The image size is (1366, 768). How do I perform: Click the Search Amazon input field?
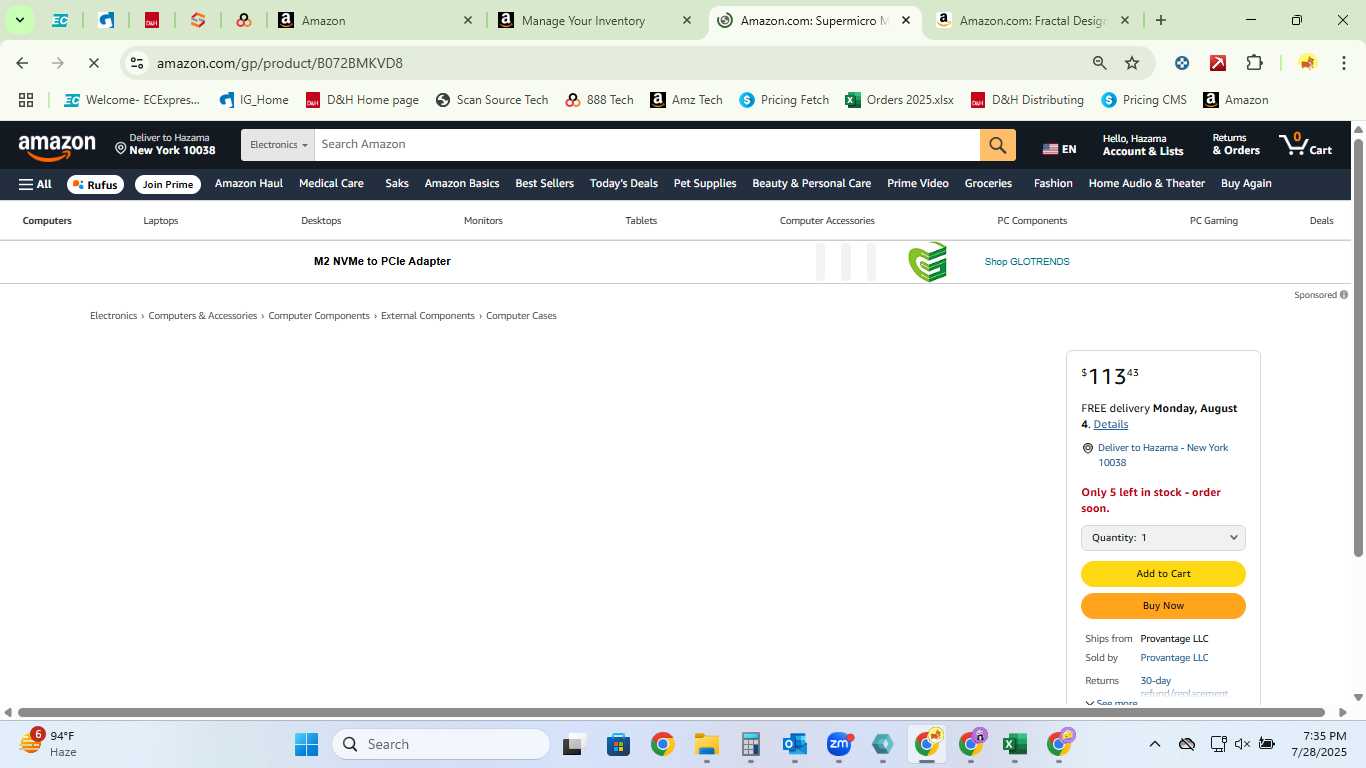pyautogui.click(x=647, y=145)
